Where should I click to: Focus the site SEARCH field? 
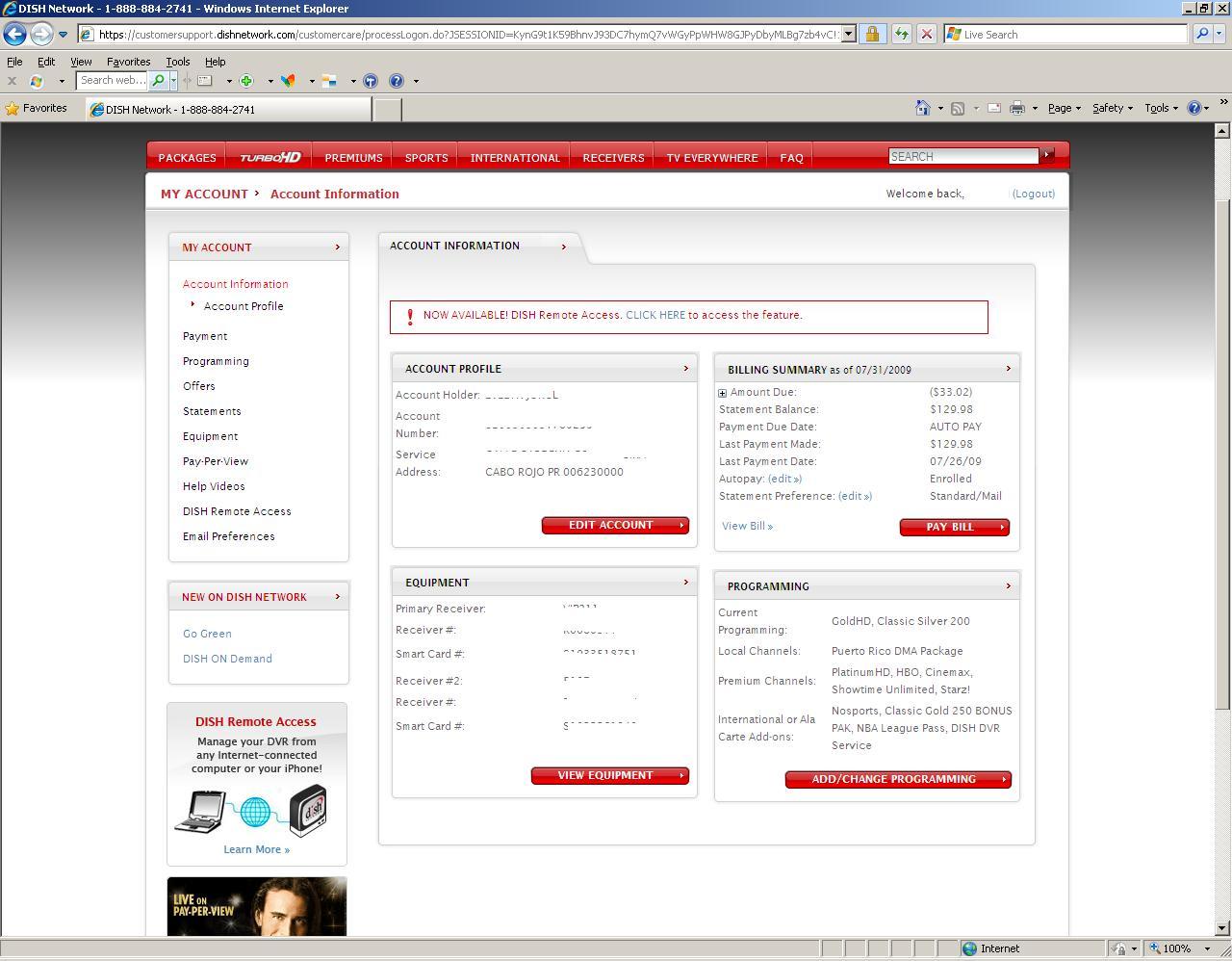tap(962, 156)
